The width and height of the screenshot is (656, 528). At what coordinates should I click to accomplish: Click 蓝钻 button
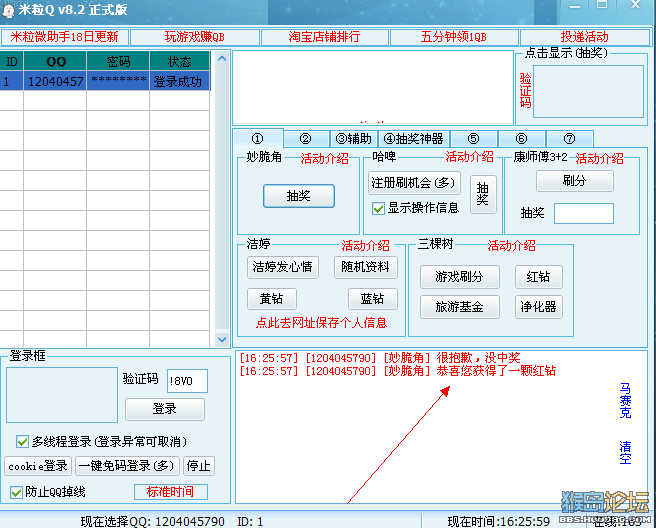tap(372, 299)
